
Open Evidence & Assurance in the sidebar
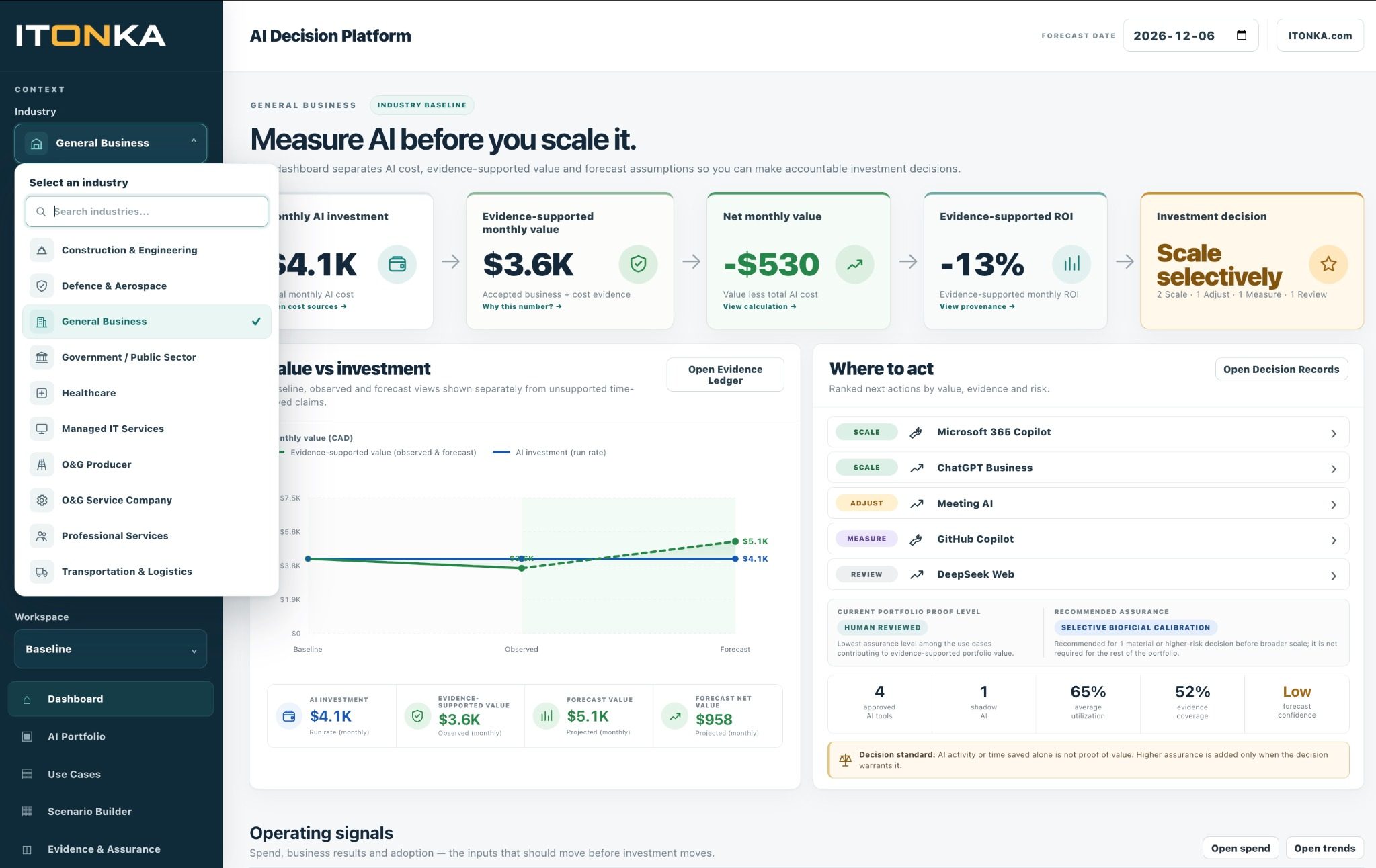pos(111,849)
